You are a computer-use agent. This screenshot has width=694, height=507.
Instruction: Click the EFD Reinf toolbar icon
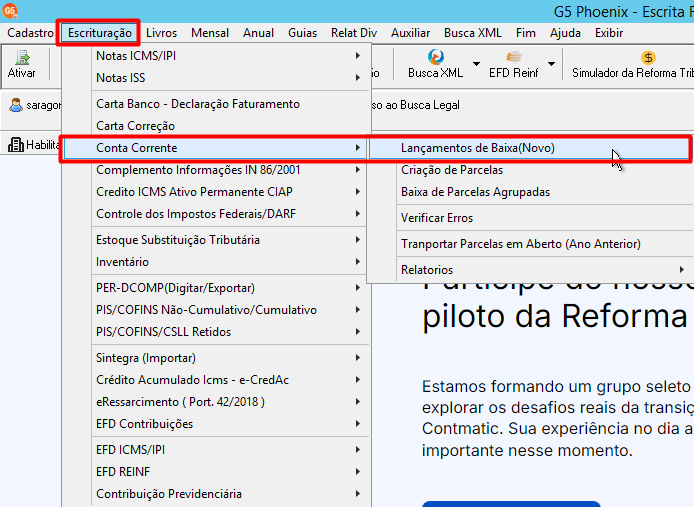pyautogui.click(x=513, y=57)
